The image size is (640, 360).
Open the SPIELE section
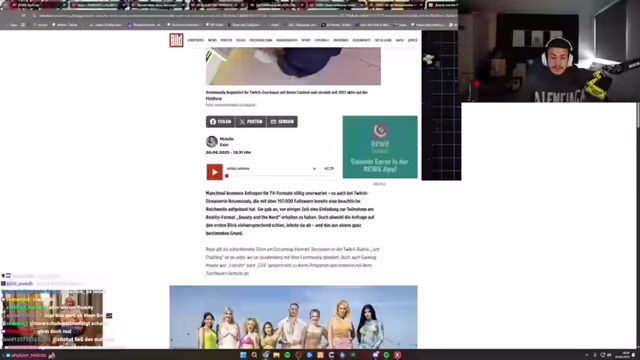412,40
